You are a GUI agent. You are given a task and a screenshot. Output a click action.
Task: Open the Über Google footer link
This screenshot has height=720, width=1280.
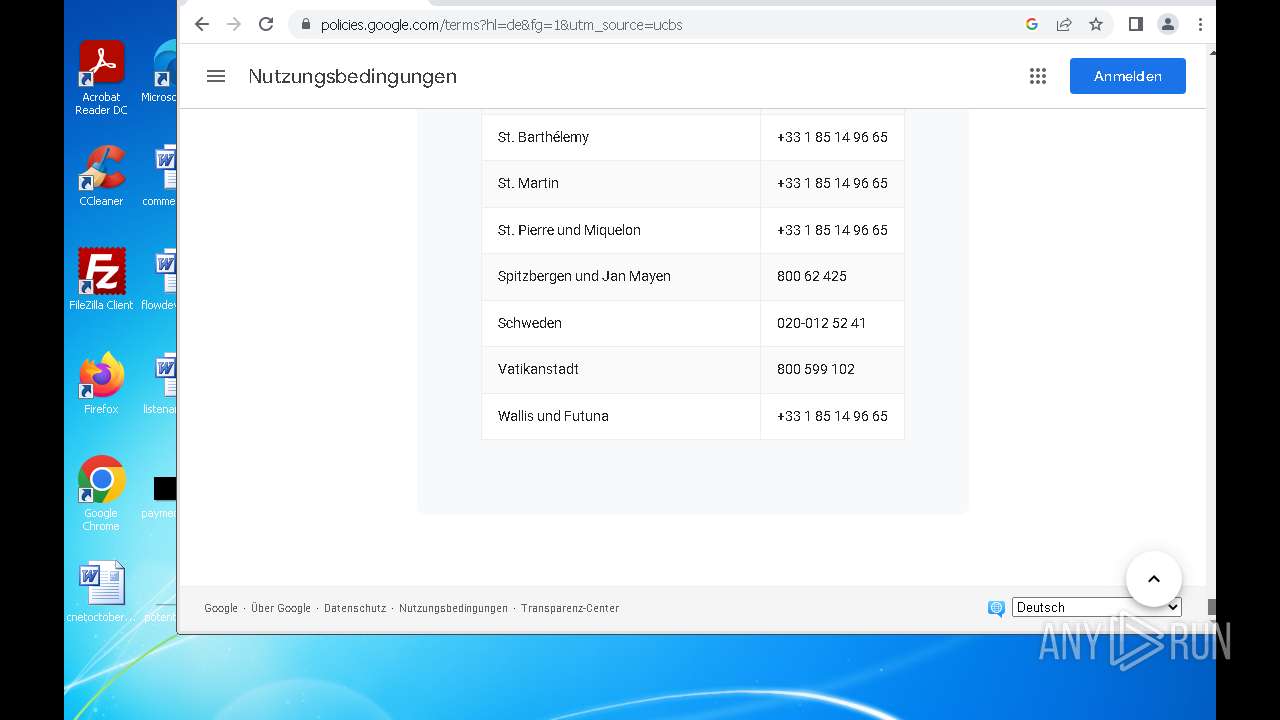[x=281, y=608]
